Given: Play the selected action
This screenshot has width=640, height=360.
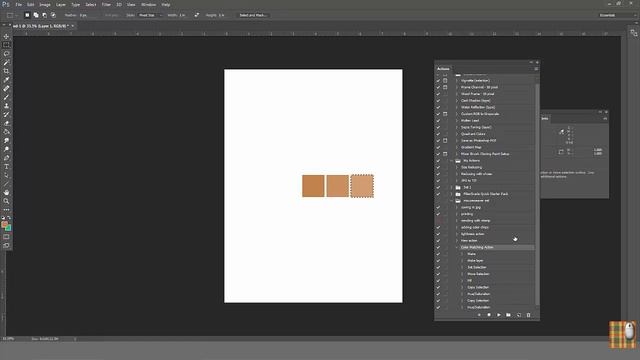Looking at the screenshot, I should coord(499,315).
